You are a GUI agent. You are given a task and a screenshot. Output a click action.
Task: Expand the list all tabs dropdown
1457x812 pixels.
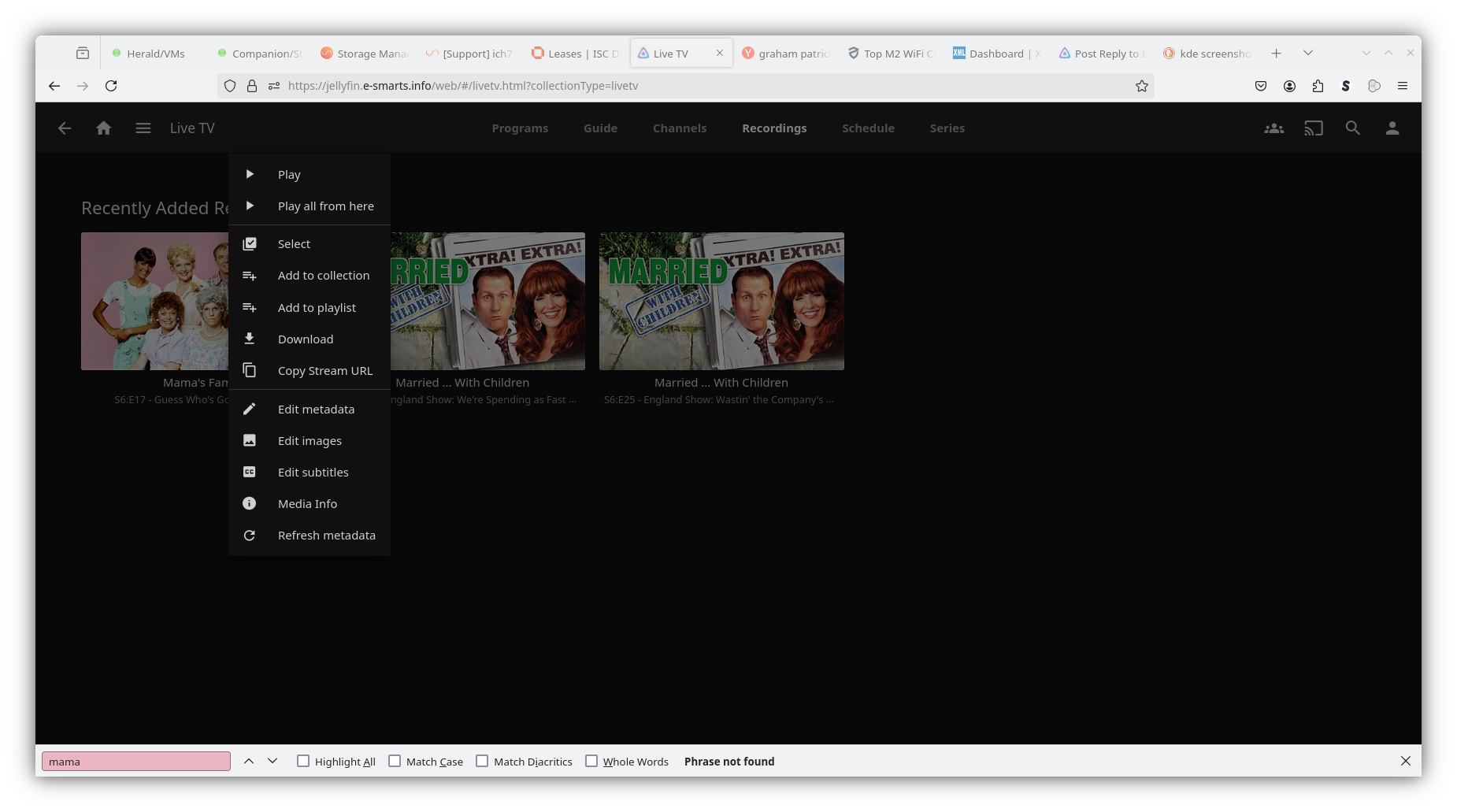point(1307,53)
